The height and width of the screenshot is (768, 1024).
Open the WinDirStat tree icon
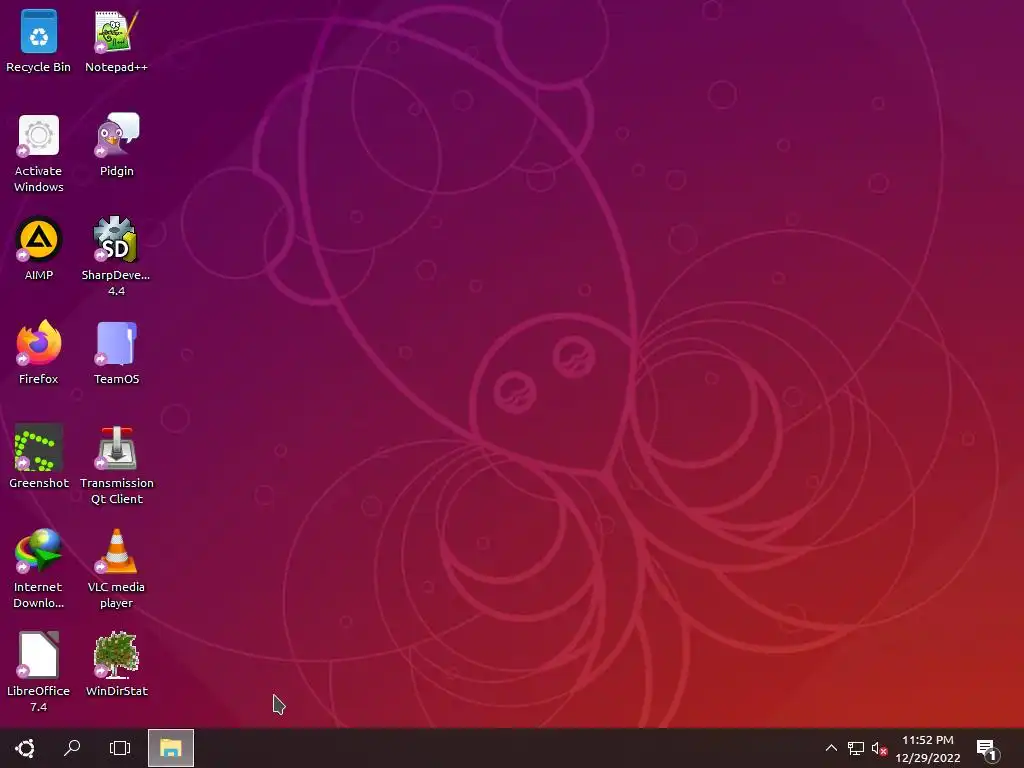(x=116, y=664)
